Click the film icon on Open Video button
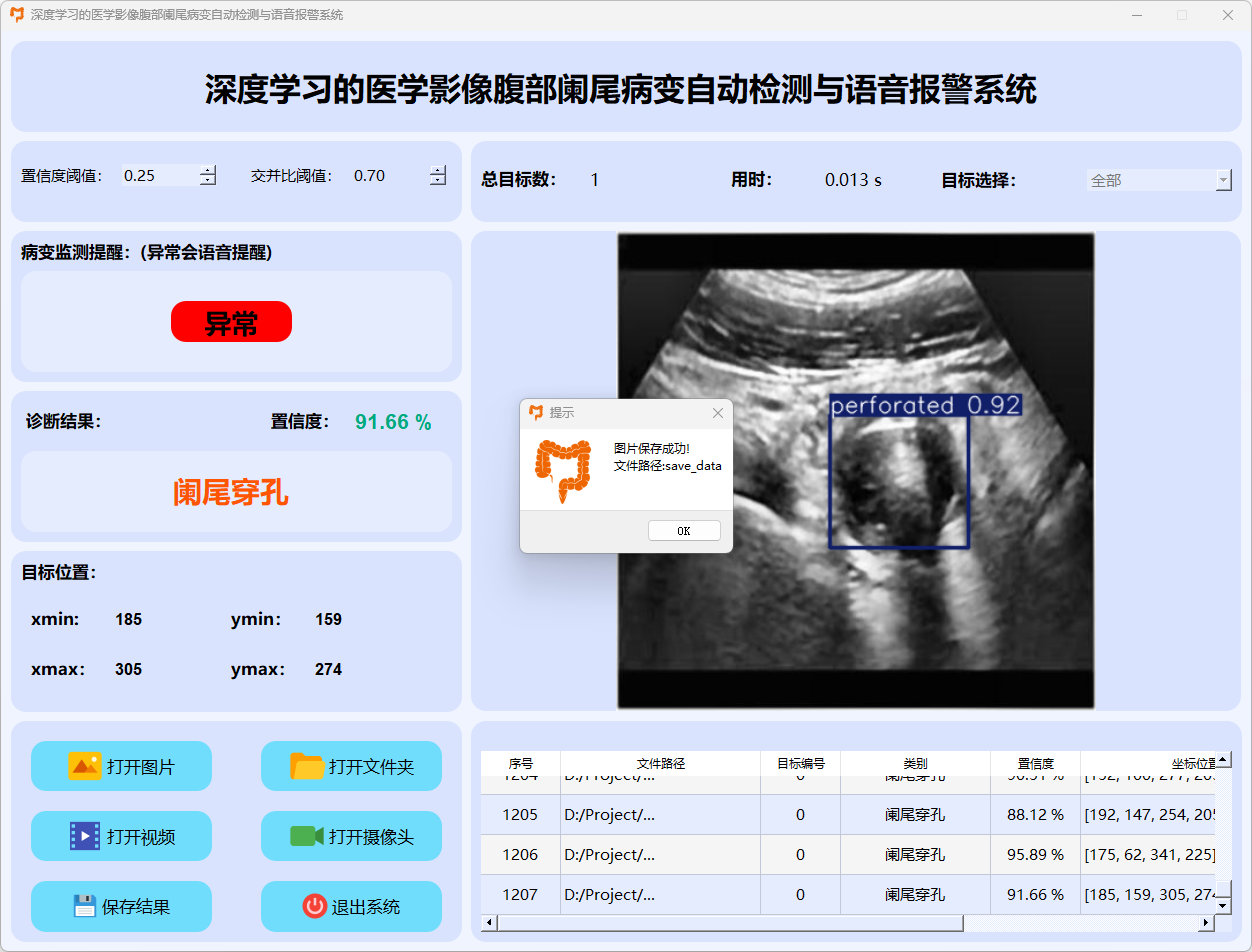Screen dimensions: 1252x952 point(85,836)
